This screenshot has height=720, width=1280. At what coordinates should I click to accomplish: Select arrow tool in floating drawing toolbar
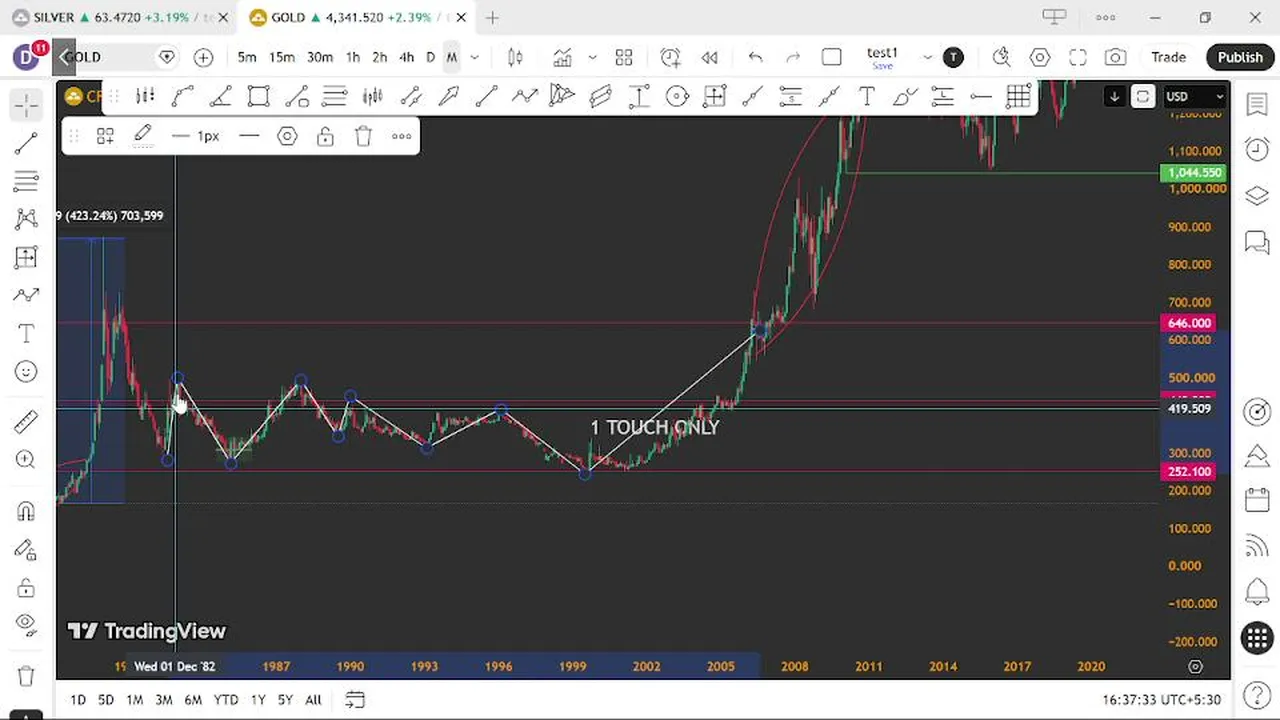pos(449,96)
